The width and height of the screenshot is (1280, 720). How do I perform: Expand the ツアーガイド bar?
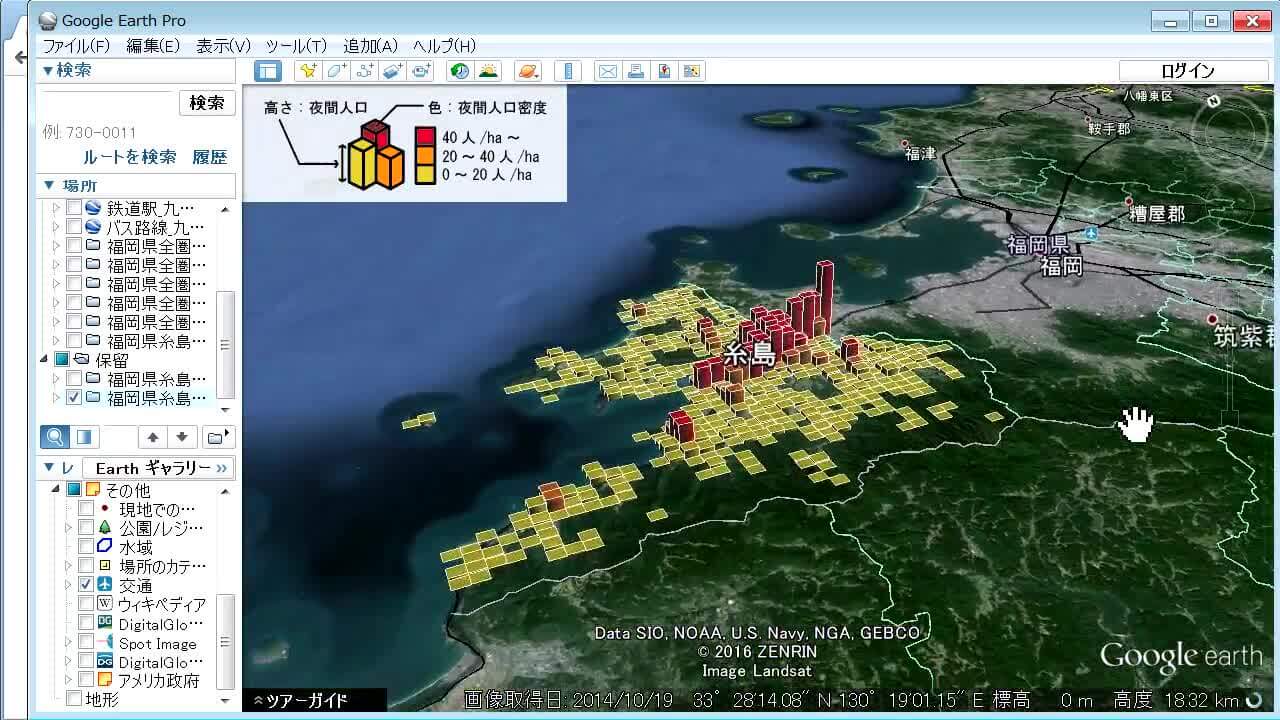pos(314,700)
